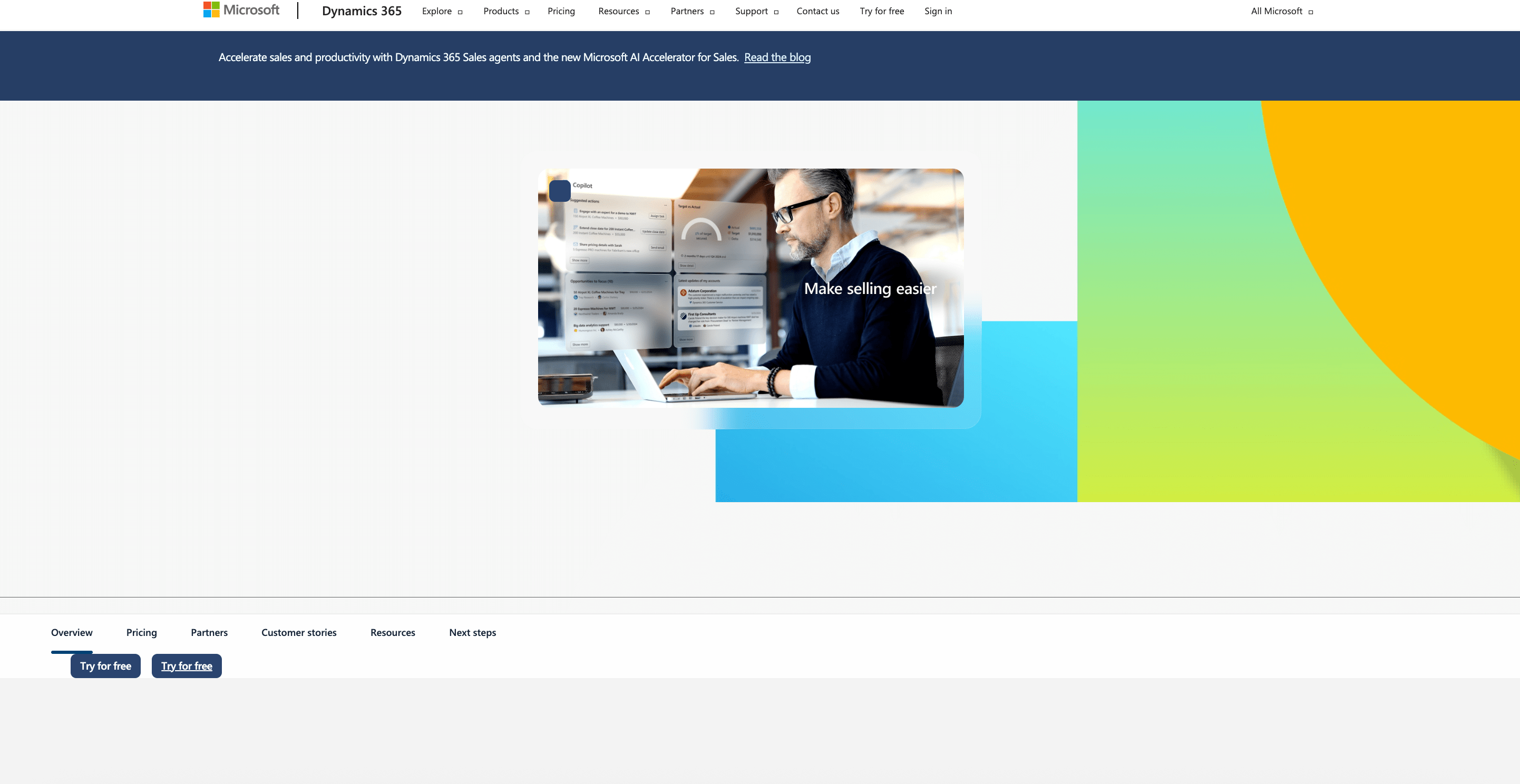Select the Partners tab in section navigation
This screenshot has width=1520, height=784.
[x=209, y=632]
